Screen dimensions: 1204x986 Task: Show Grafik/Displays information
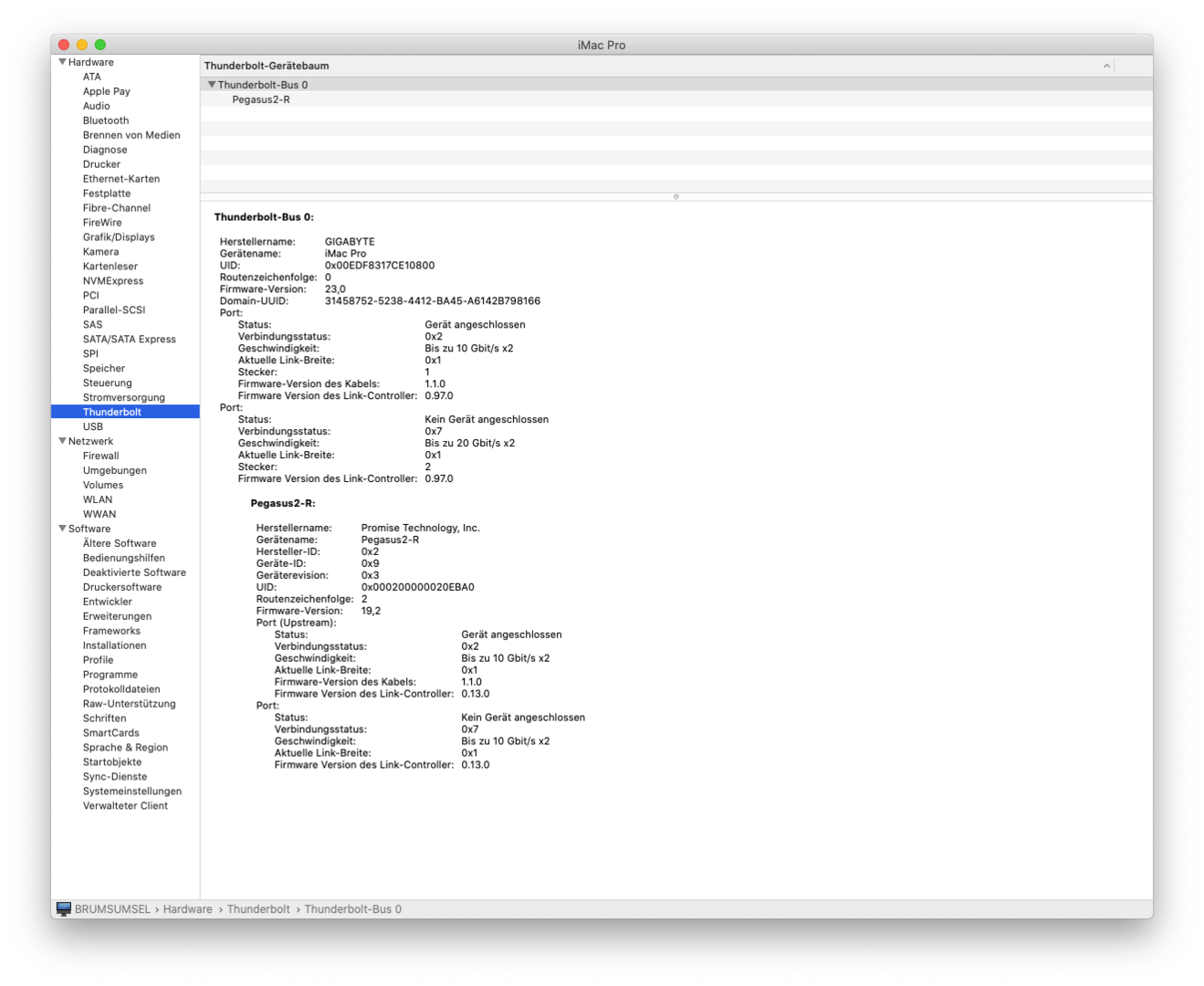pyautogui.click(x=119, y=237)
